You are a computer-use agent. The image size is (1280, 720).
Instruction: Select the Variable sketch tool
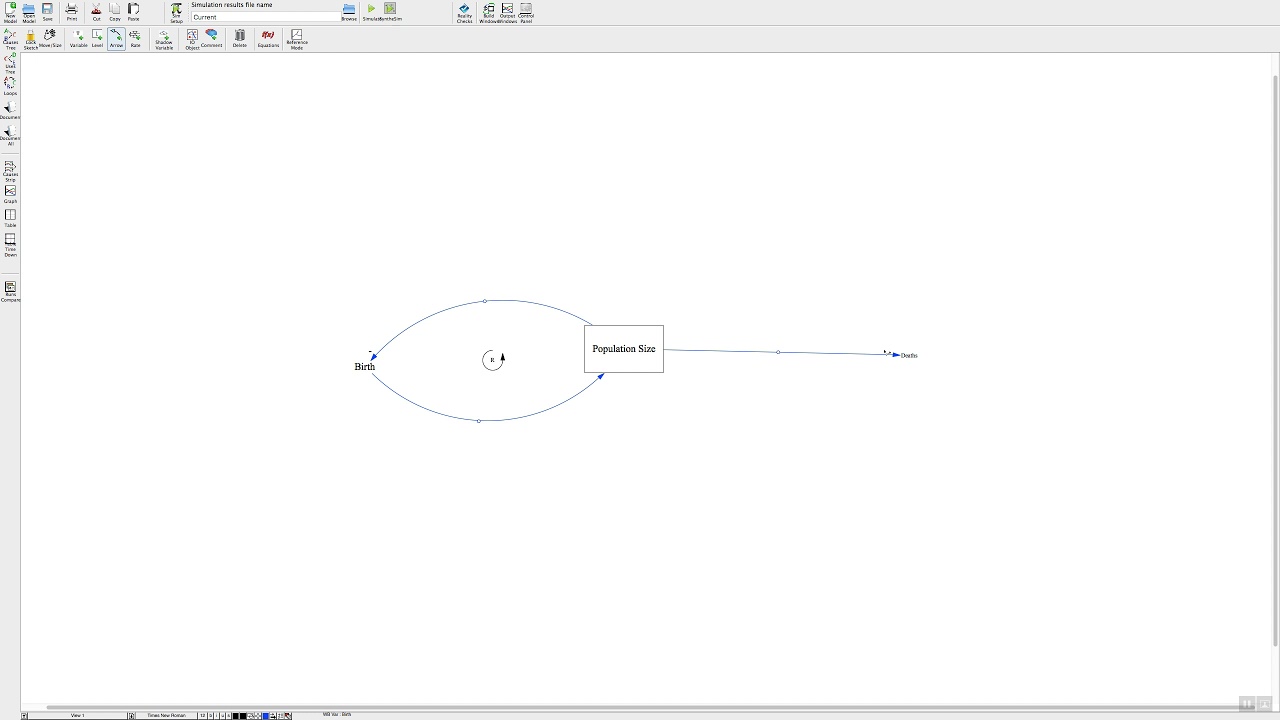(78, 39)
